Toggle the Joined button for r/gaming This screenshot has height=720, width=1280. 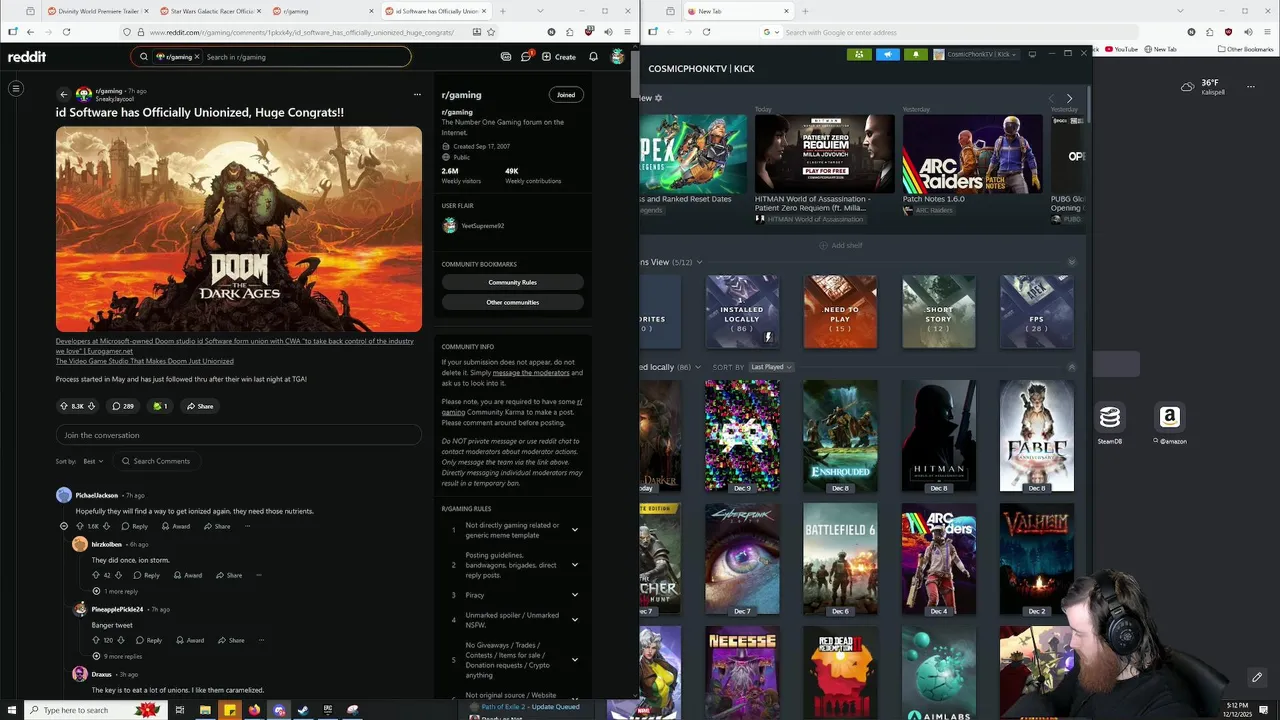pyautogui.click(x=566, y=95)
